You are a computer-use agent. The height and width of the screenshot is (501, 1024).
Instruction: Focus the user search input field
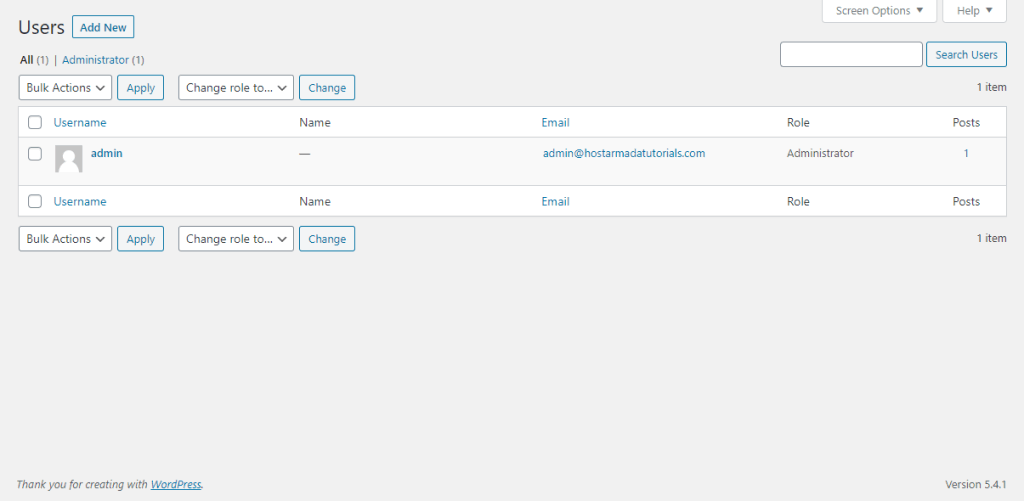click(851, 55)
